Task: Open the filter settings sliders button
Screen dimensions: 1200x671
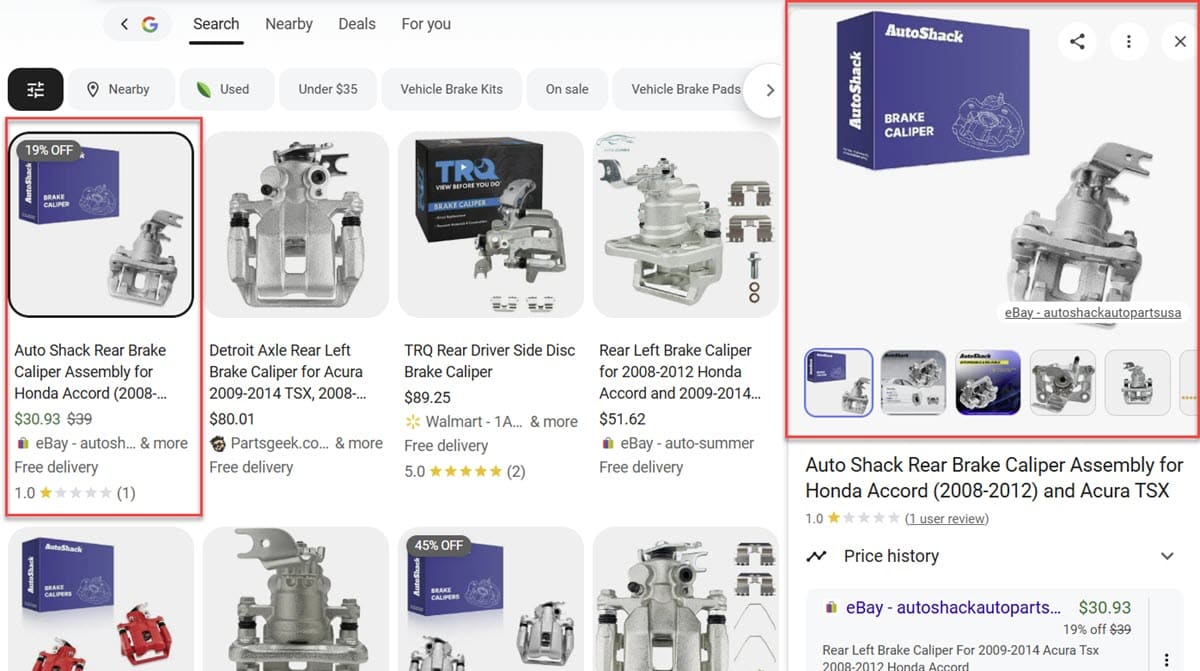Action: click(36, 89)
